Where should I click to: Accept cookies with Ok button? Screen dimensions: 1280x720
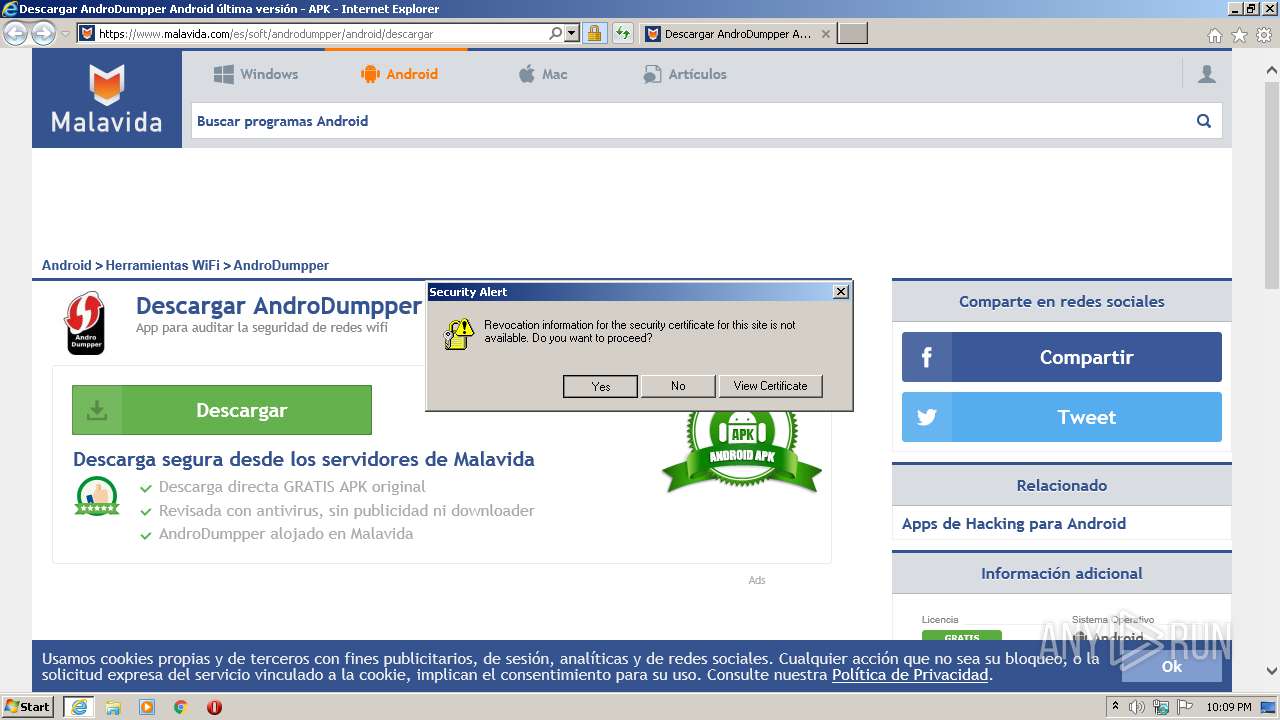coord(1171,666)
